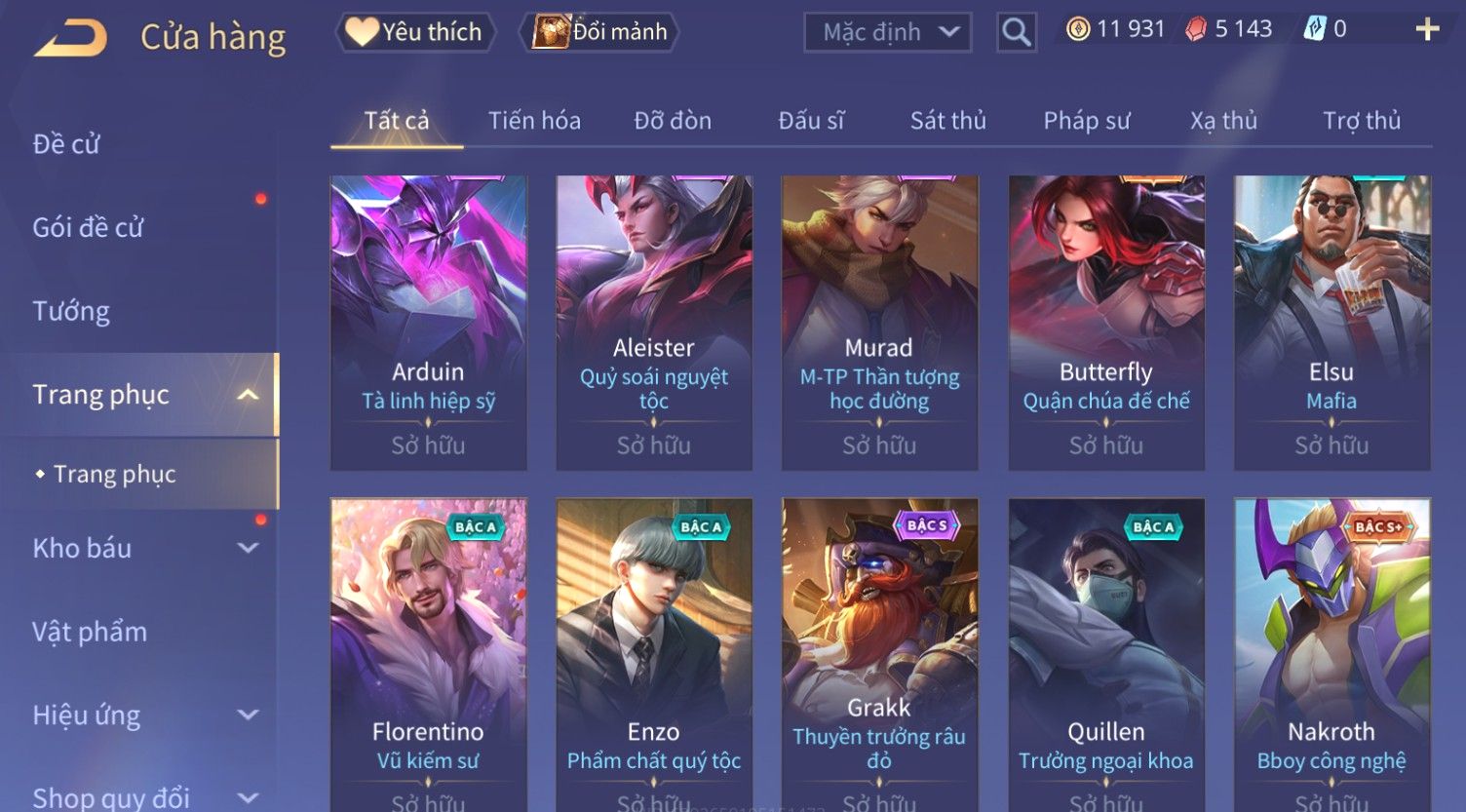The image size is (1466, 812).
Task: Open Đổi mảnh shard exchange
Action: click(x=601, y=32)
